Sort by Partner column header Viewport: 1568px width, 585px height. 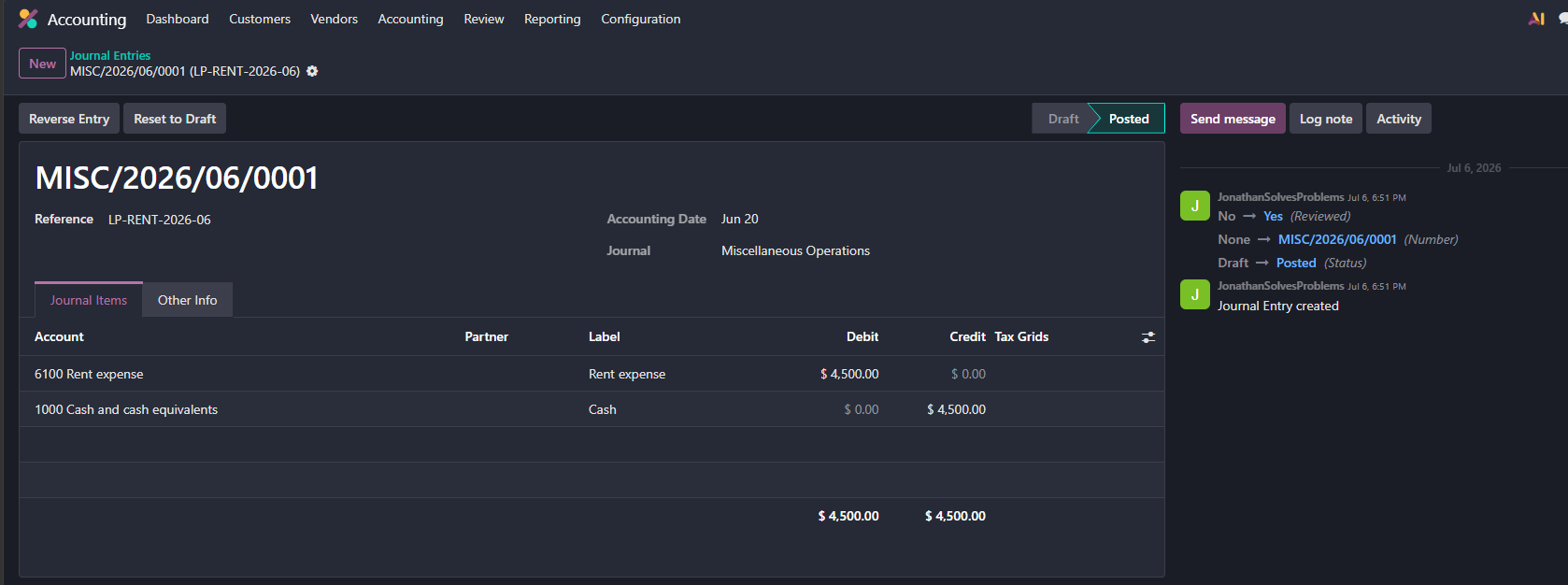point(487,336)
